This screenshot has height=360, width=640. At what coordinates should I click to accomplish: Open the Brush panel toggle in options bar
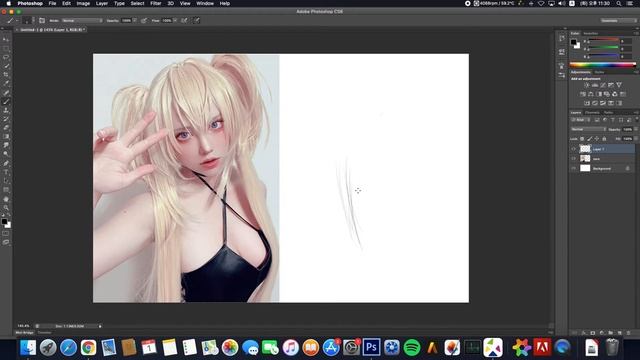click(x=42, y=20)
